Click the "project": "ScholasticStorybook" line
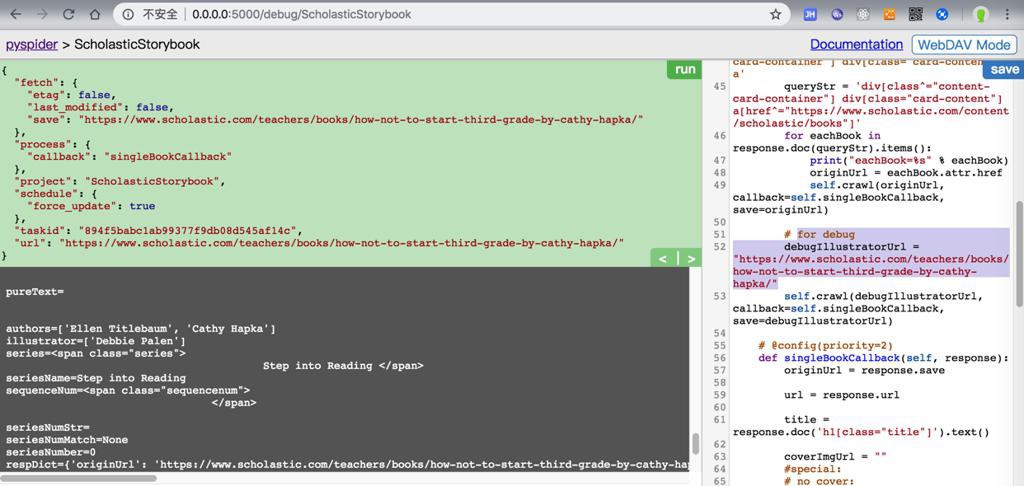1024x486 pixels. pyautogui.click(x=120, y=181)
